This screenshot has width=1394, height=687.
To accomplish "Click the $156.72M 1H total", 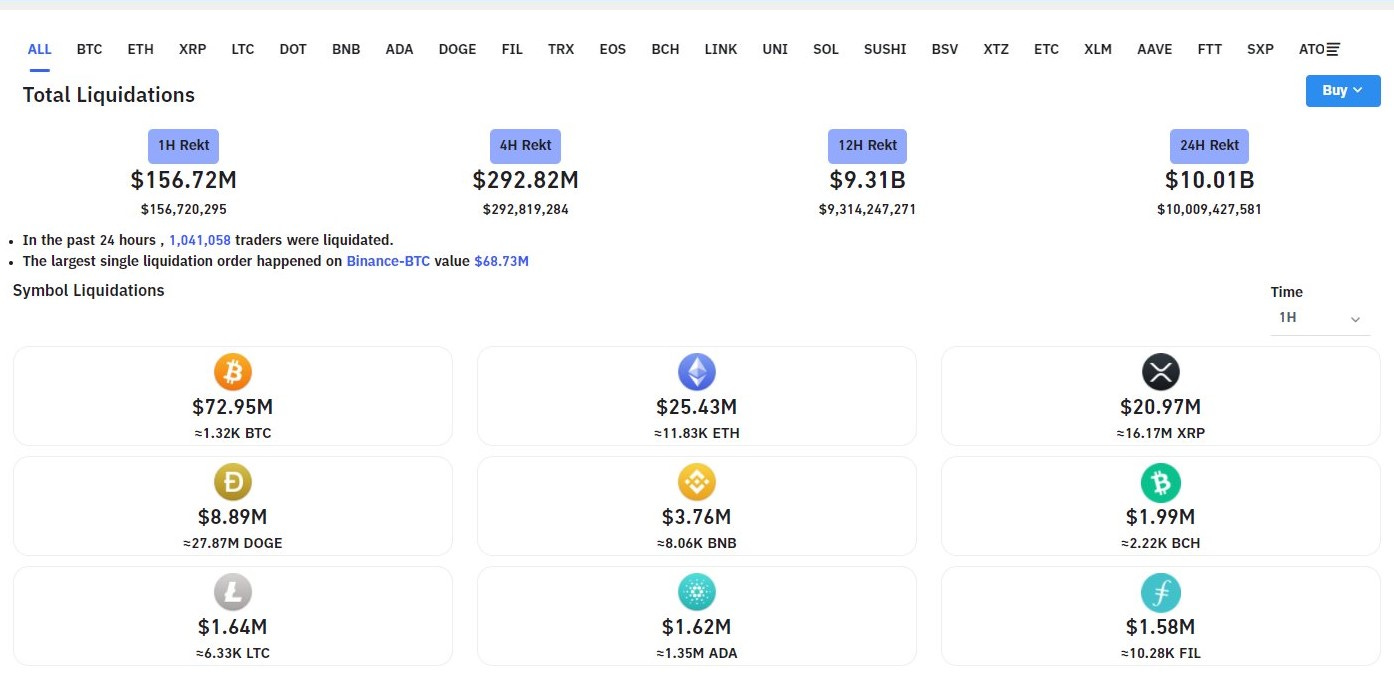I will click(x=184, y=180).
